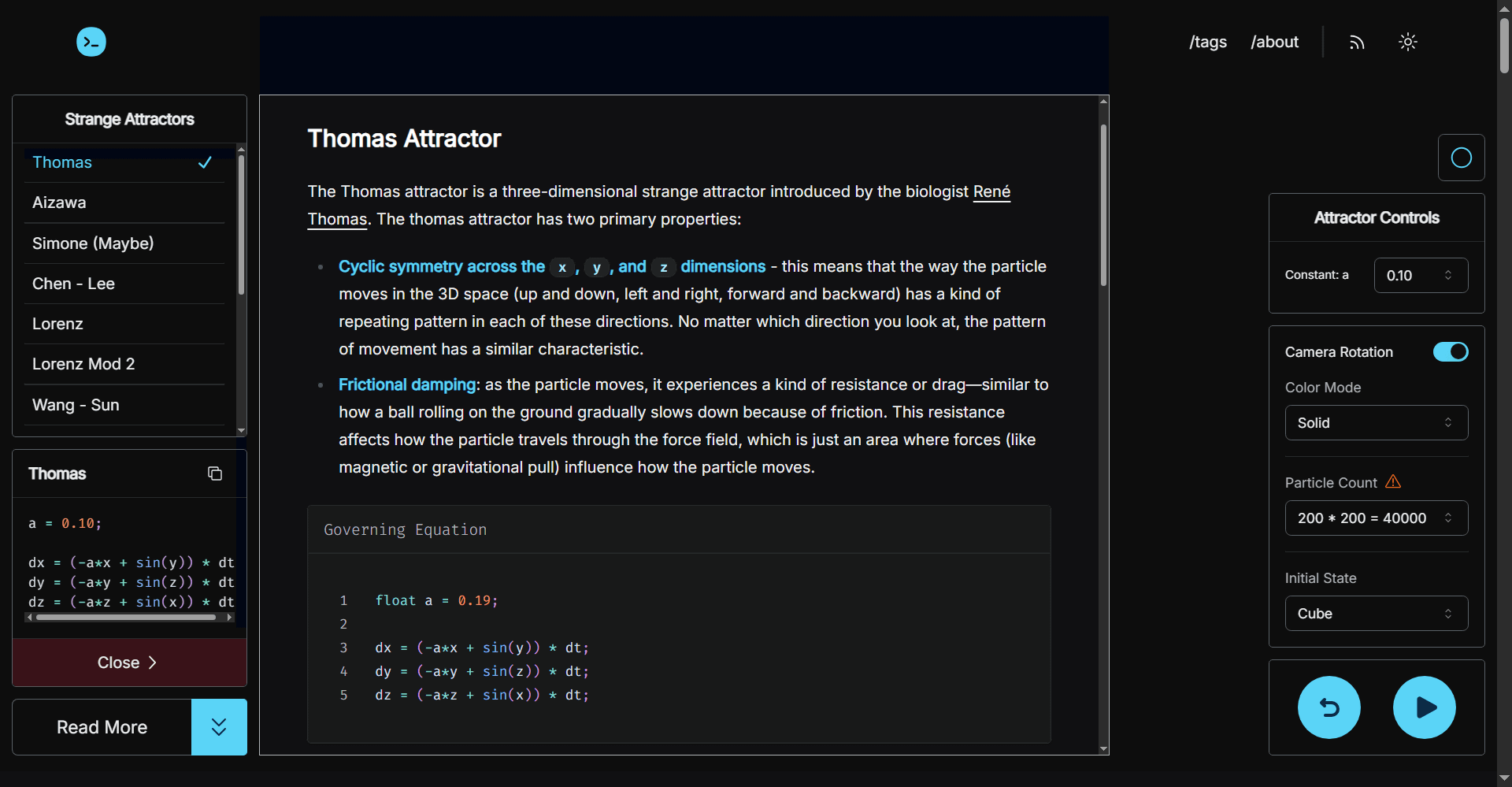Open the RSS feed icon

(1356, 43)
